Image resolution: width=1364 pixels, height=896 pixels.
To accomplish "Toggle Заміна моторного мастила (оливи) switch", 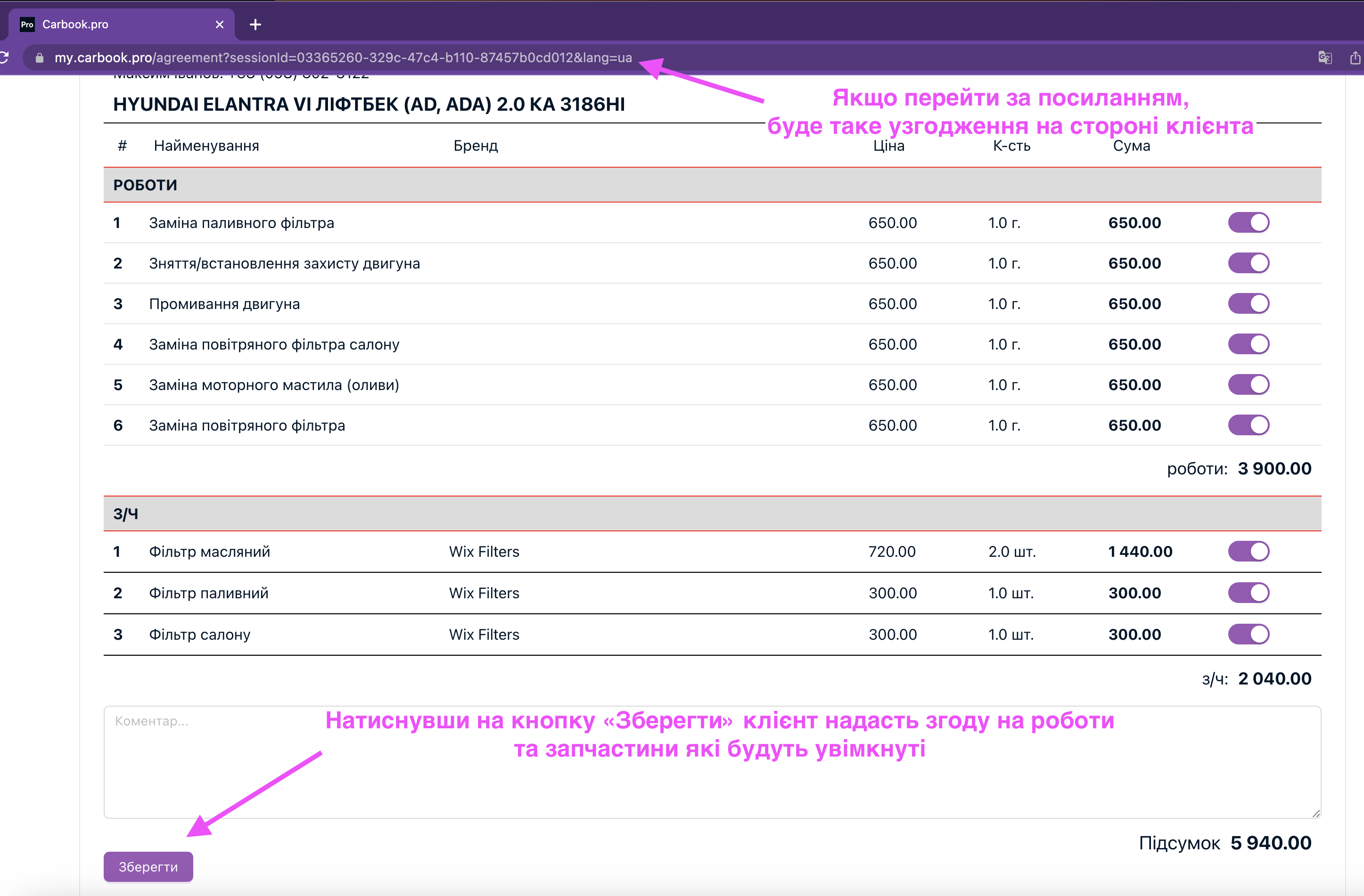I will pos(1248,384).
